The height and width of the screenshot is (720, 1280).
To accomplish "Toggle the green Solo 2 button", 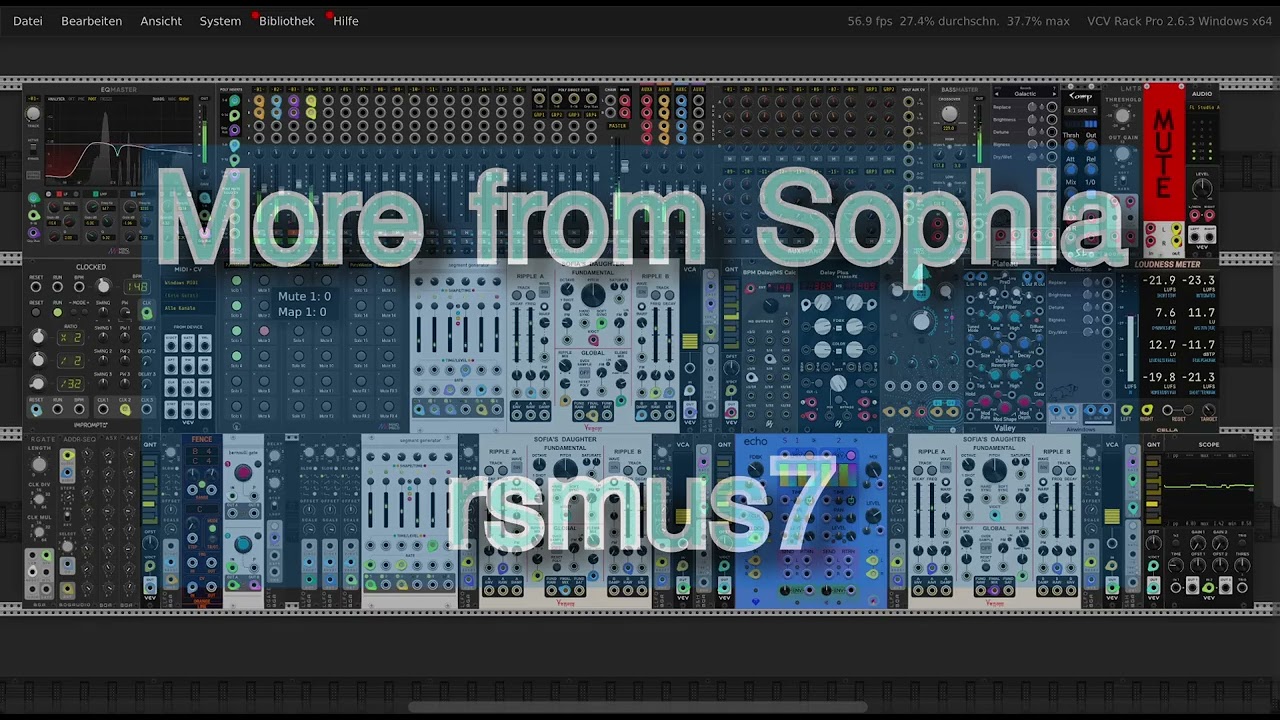I will pos(236,306).
